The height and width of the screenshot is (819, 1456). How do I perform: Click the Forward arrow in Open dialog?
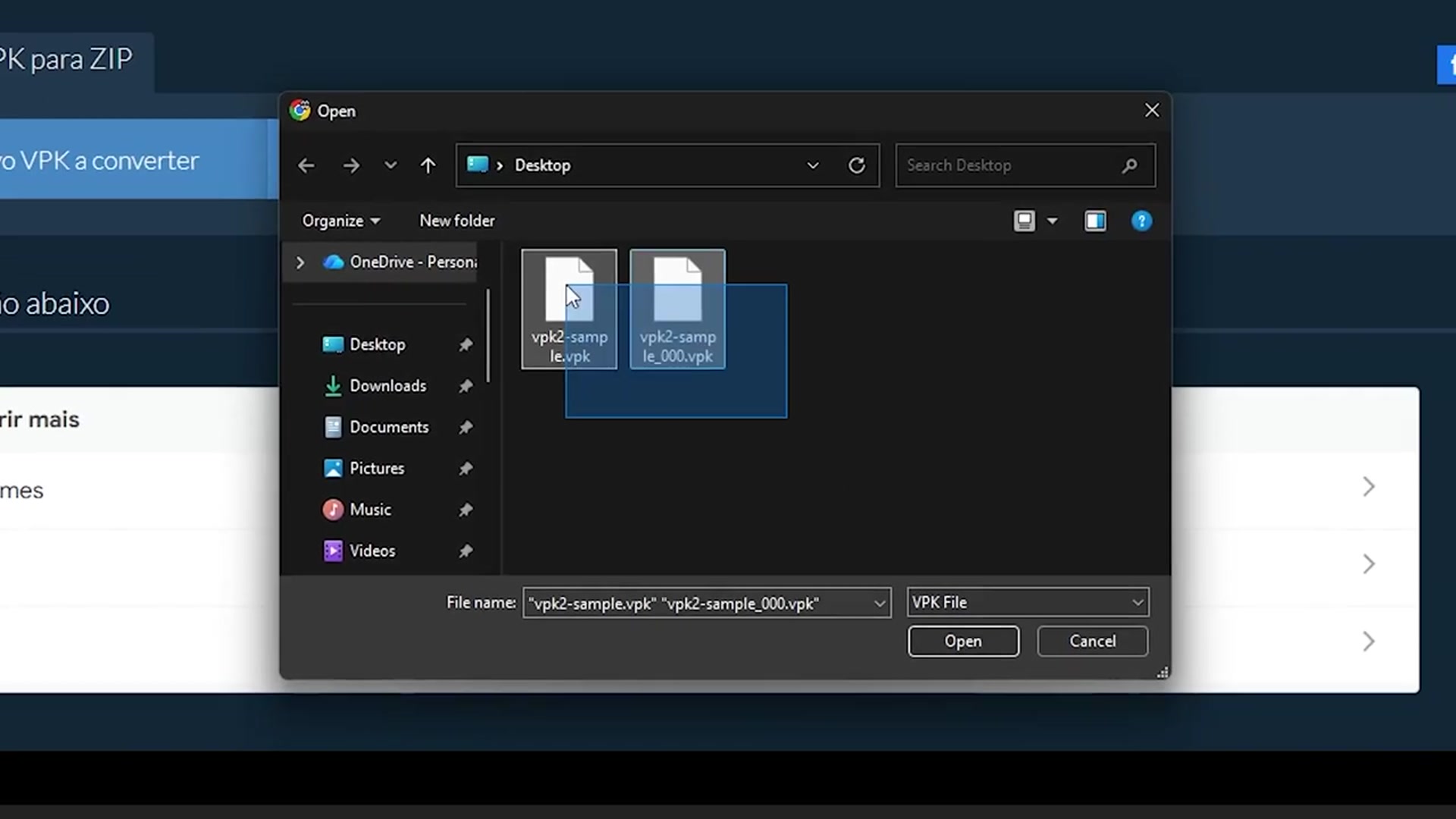(x=350, y=165)
